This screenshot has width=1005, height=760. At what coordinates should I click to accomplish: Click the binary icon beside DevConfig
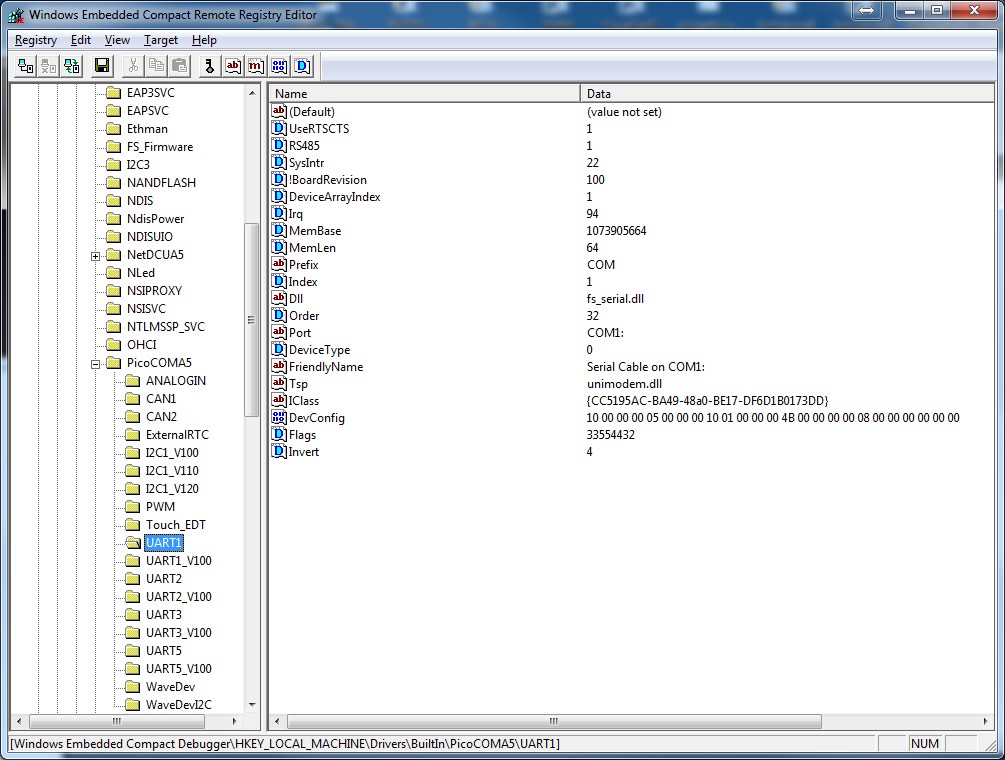(x=279, y=418)
